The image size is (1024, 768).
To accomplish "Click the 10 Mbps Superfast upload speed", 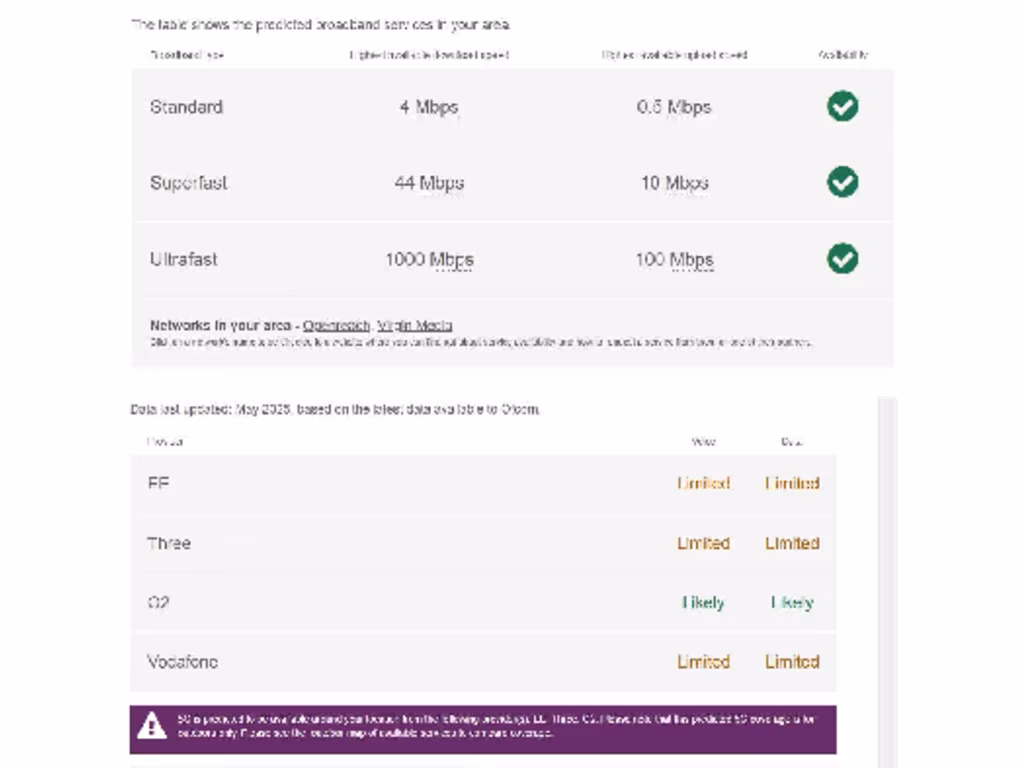I will (x=674, y=183).
